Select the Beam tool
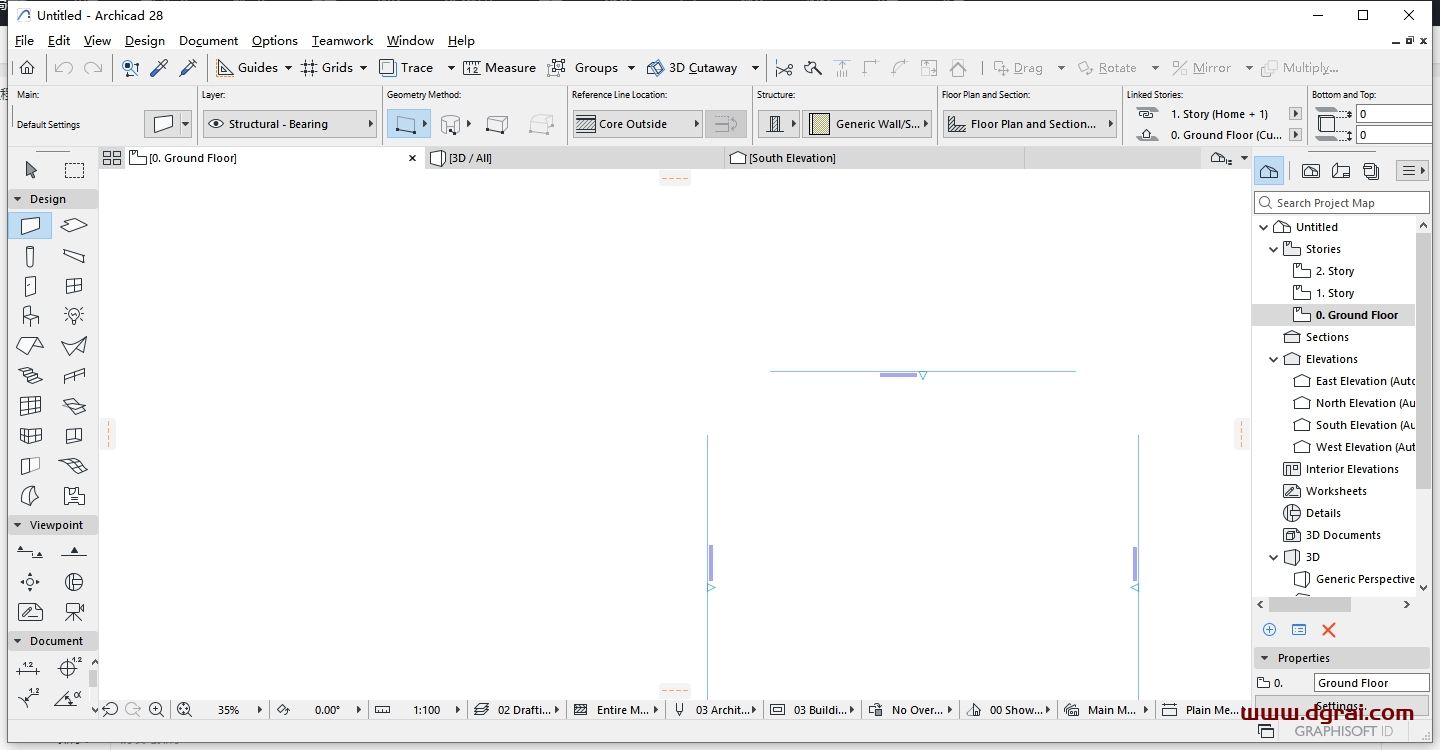The width and height of the screenshot is (1440, 750). pos(74,256)
